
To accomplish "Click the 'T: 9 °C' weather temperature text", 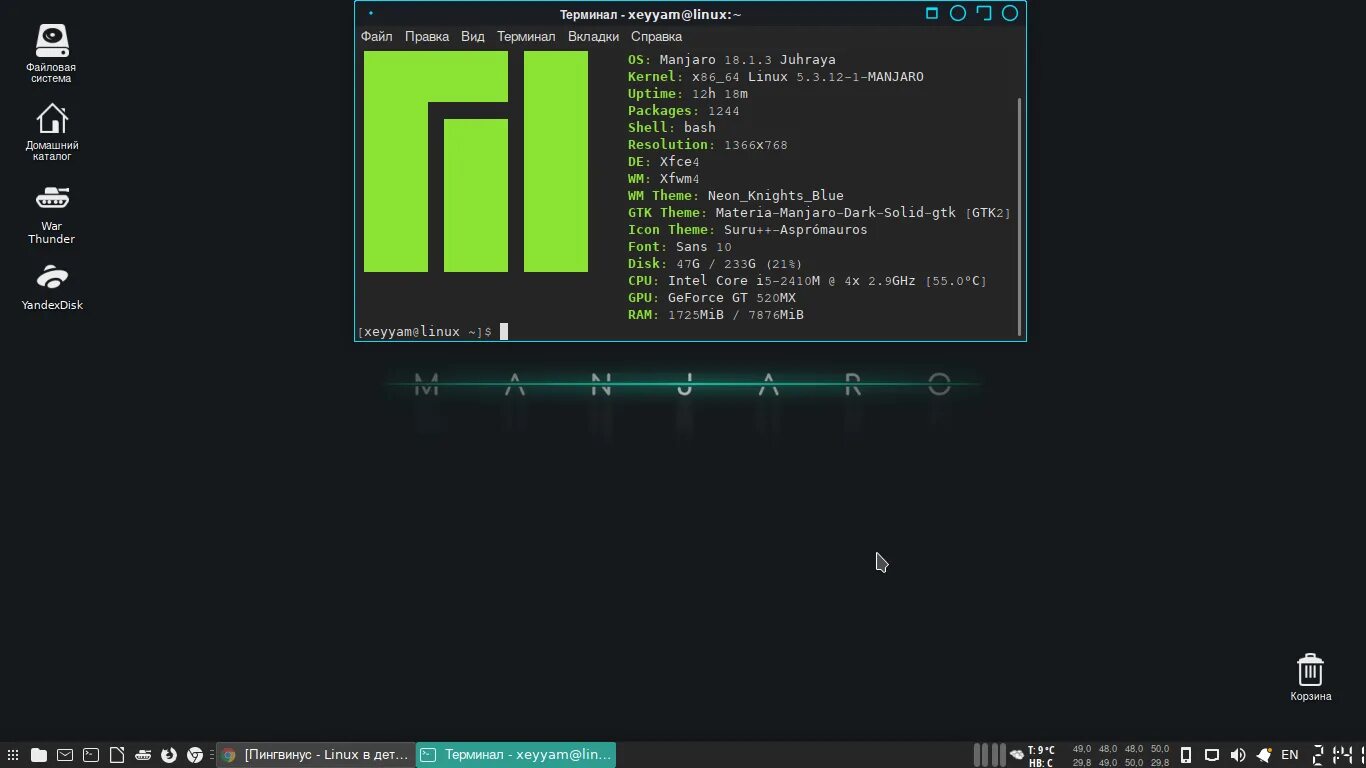I will [1041, 750].
